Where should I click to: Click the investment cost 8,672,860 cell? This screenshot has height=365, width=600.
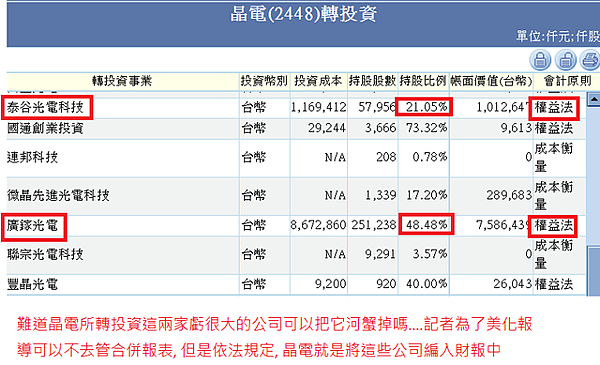pos(318,225)
